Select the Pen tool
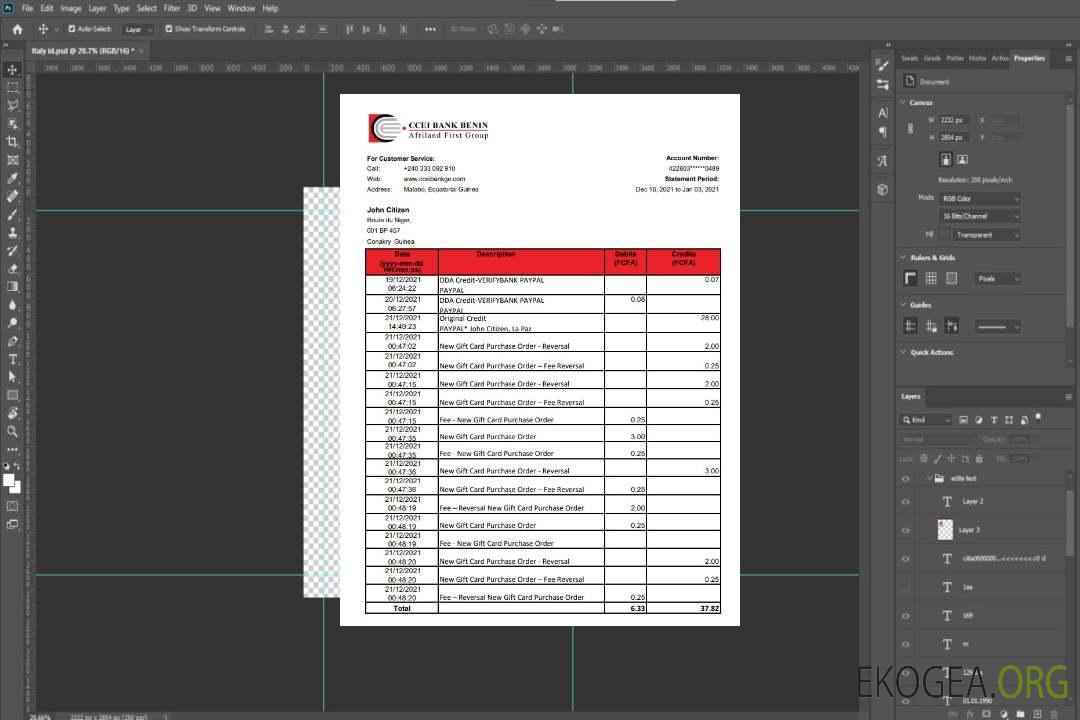Image resolution: width=1080 pixels, height=720 pixels. click(x=12, y=341)
